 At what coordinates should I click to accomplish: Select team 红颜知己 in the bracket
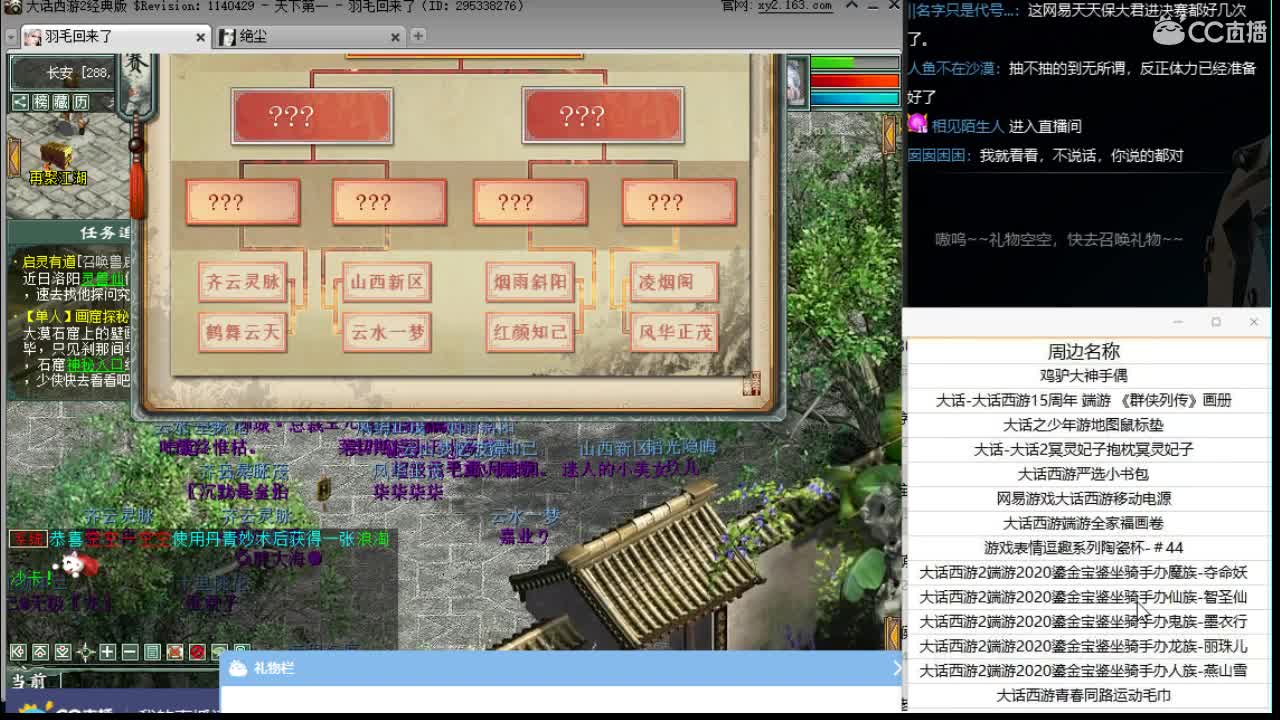[x=530, y=332]
